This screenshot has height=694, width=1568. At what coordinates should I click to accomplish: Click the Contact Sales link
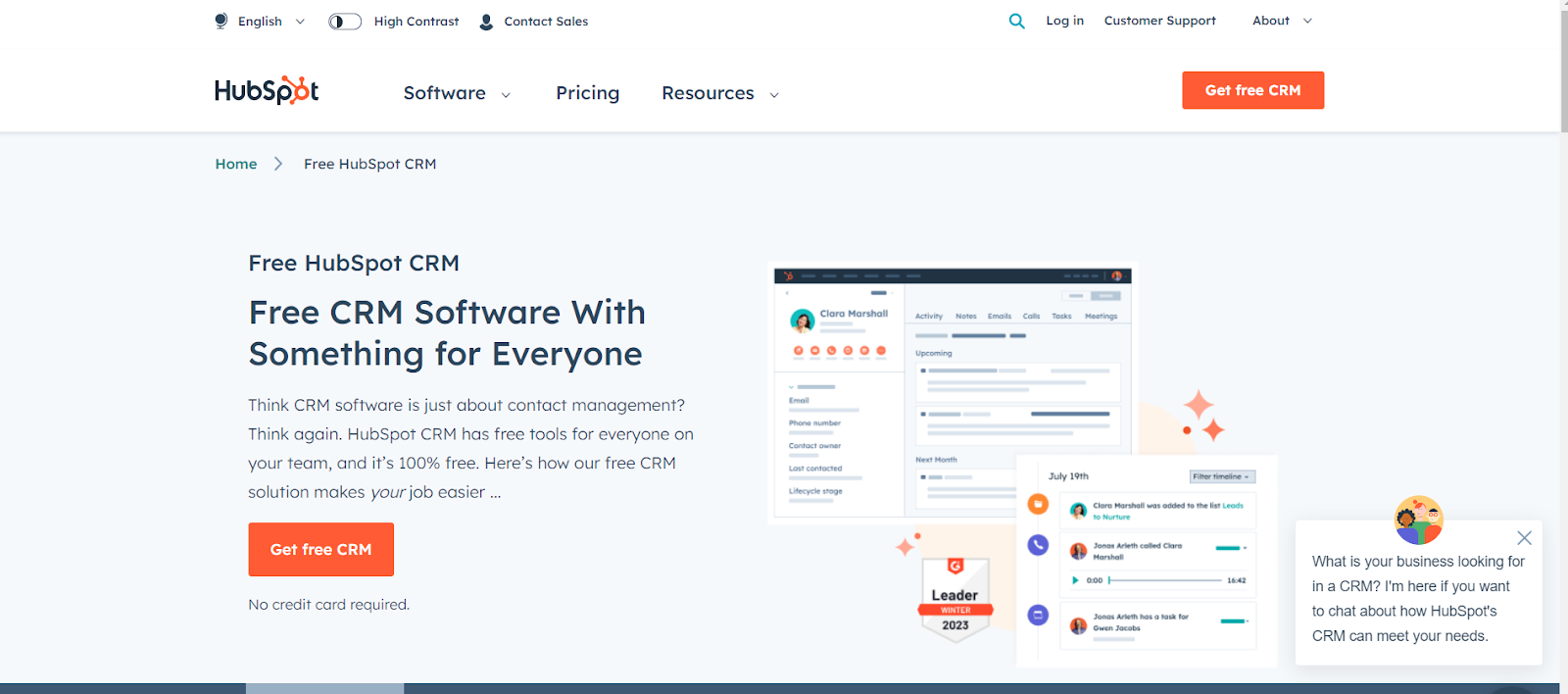pos(546,22)
